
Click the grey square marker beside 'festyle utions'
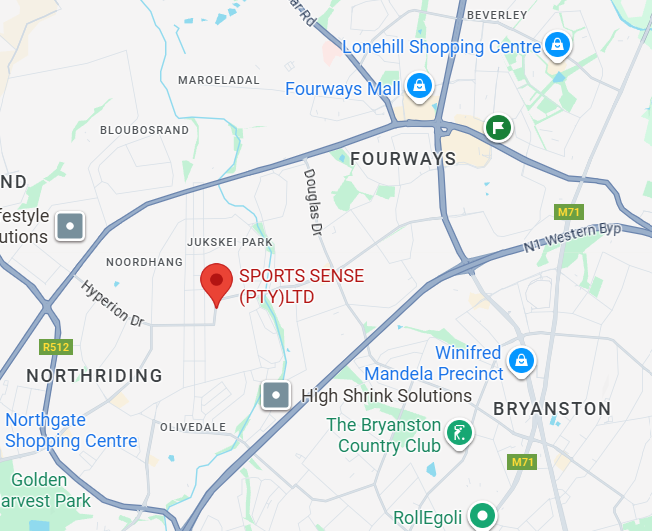coord(70,226)
